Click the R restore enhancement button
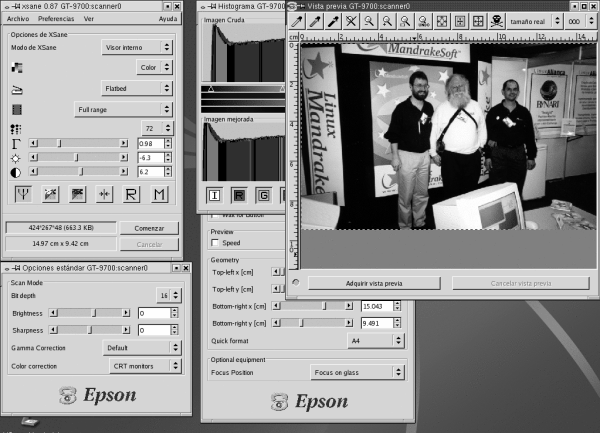The height and width of the screenshot is (433, 600). click(131, 194)
